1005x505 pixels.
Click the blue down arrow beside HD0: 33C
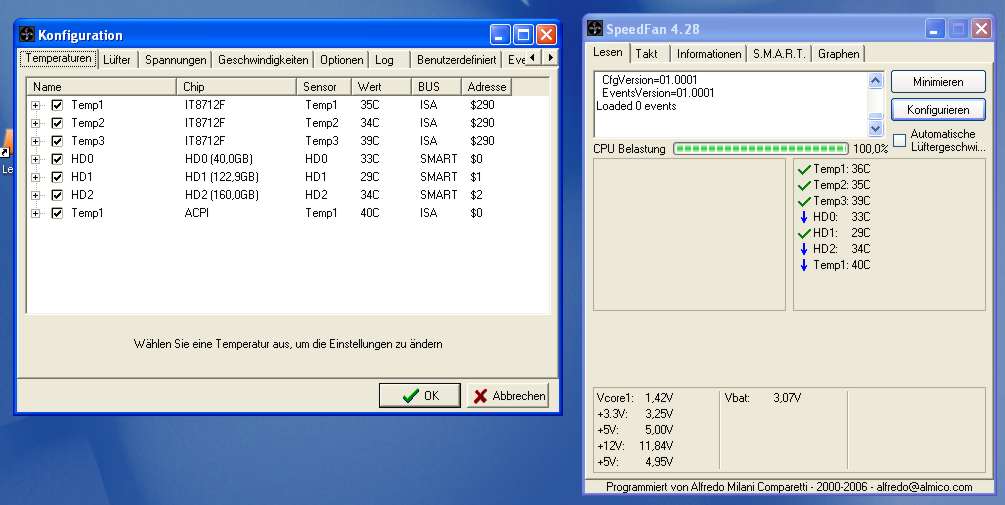(804, 217)
